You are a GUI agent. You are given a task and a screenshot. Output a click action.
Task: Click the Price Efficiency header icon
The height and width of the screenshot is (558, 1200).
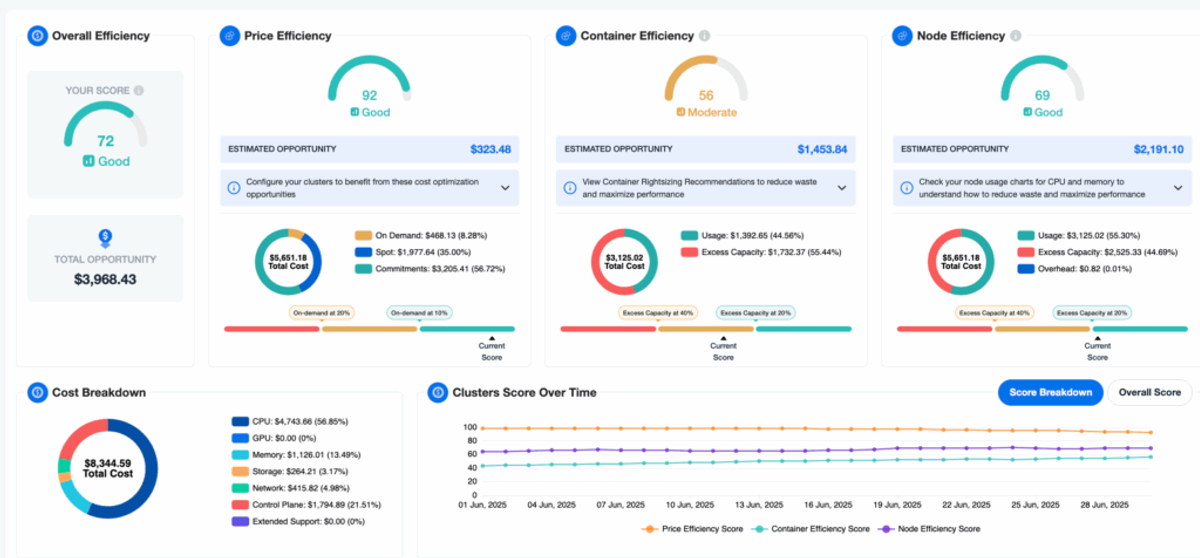click(x=229, y=36)
